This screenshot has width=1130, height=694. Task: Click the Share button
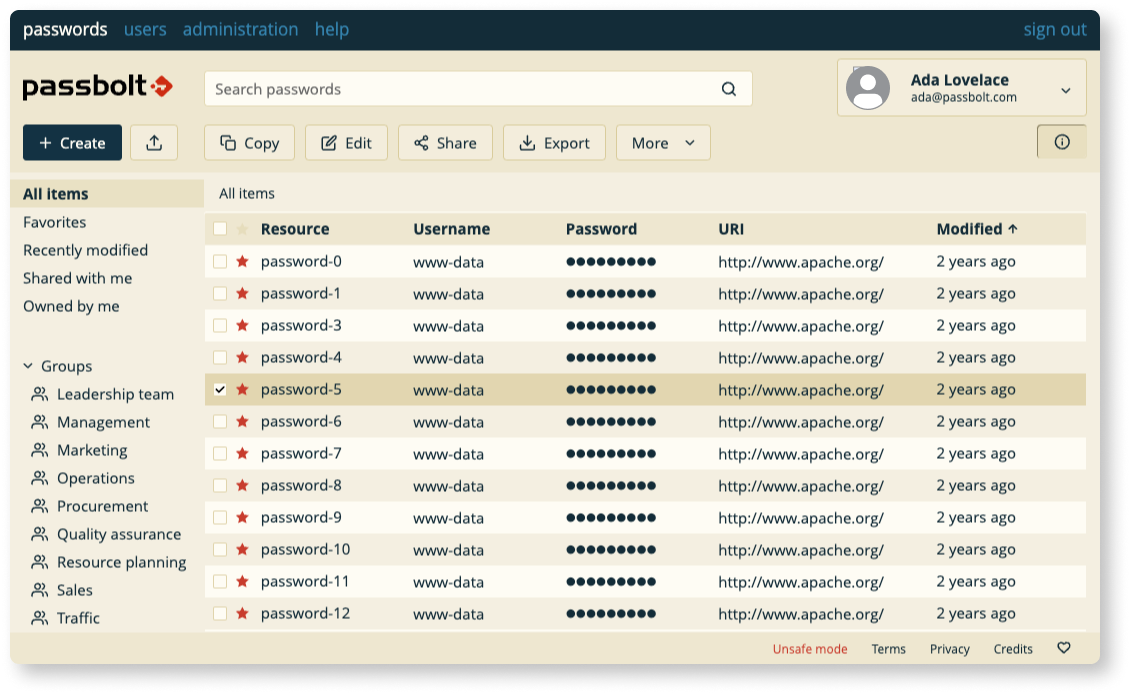point(445,143)
